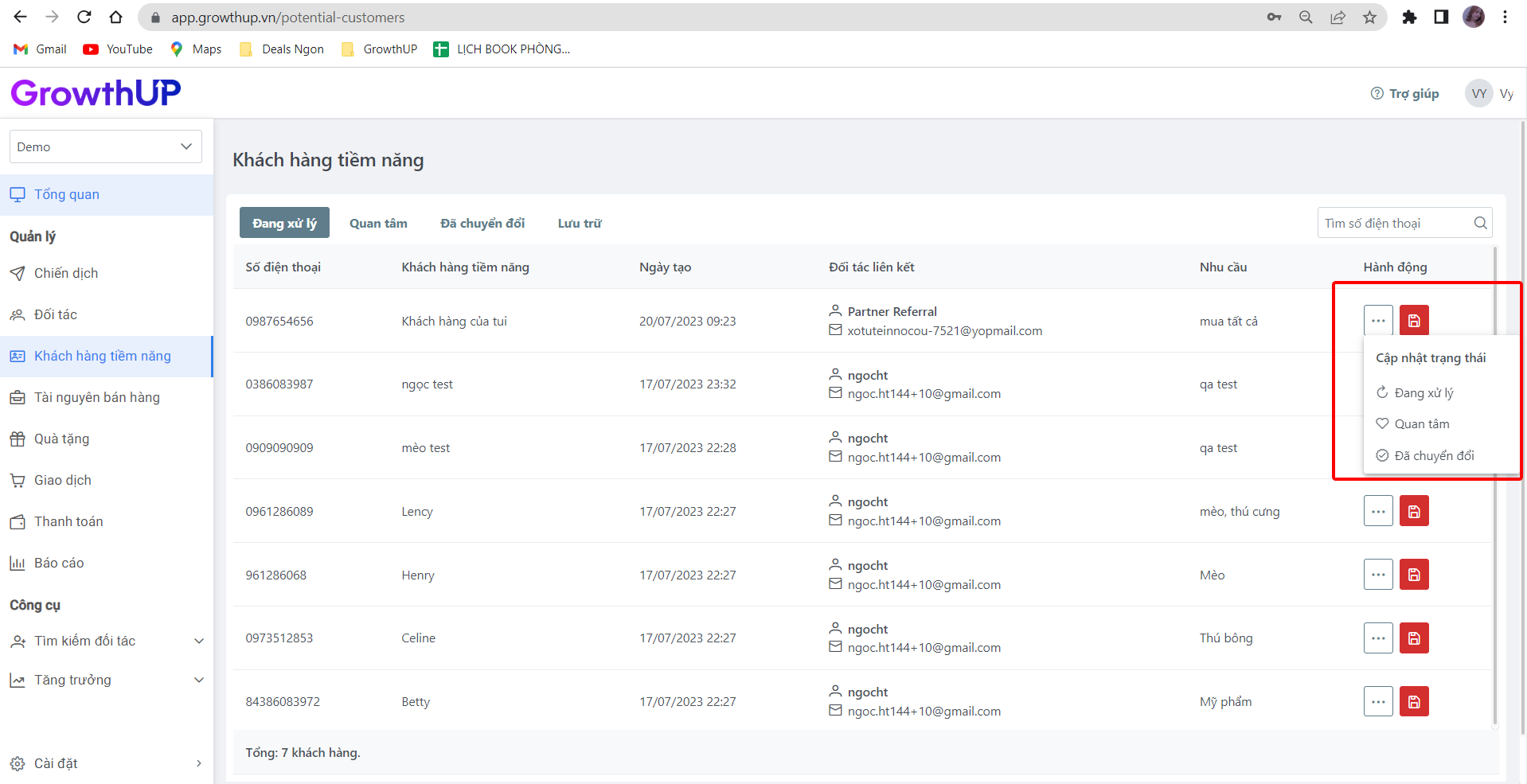Screen dimensions: 1527x784
Task: Click the browser bookmark star icon
Action: click(x=1369, y=17)
